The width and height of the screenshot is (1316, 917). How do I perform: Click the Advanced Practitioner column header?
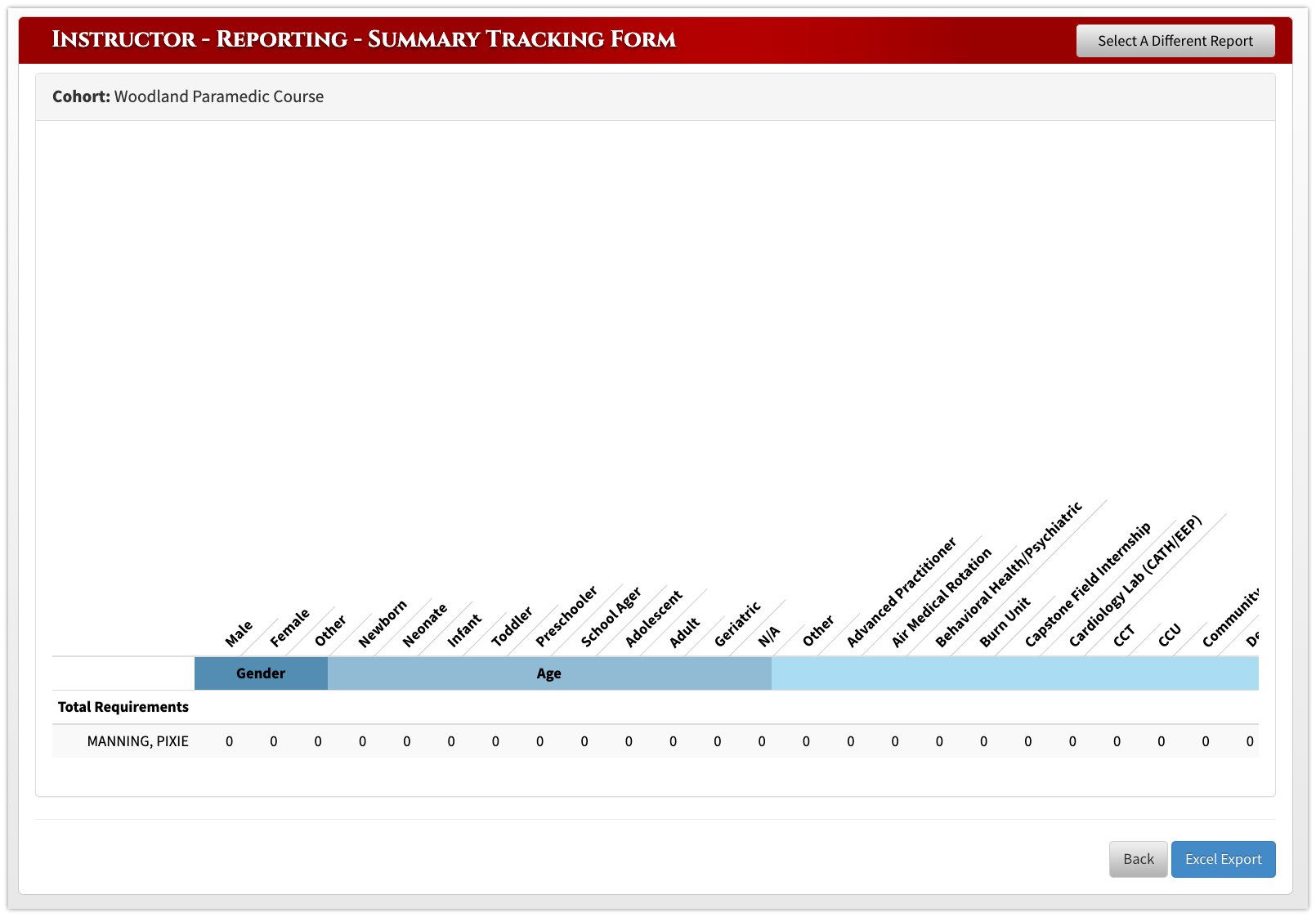pos(900,593)
